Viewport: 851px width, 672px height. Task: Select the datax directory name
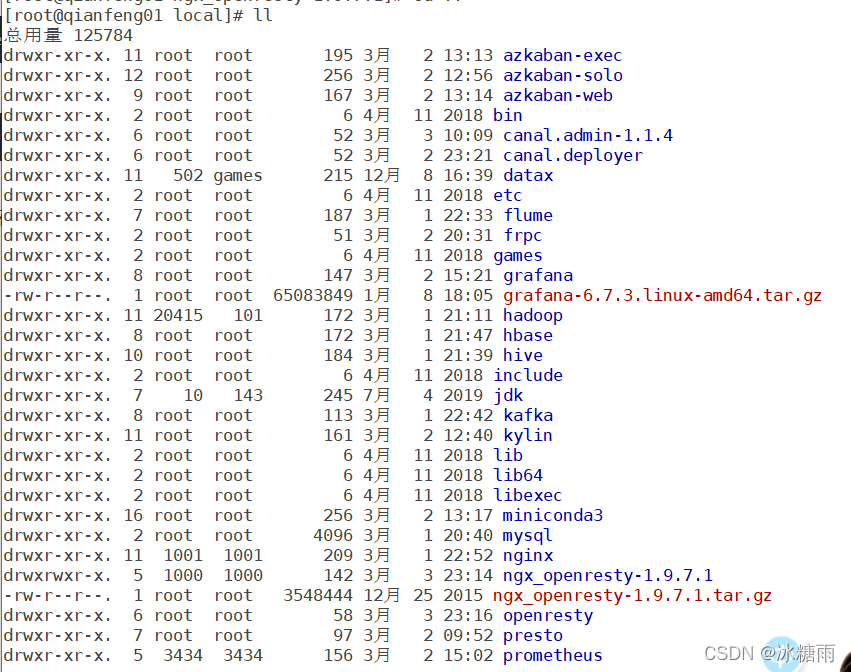(528, 176)
